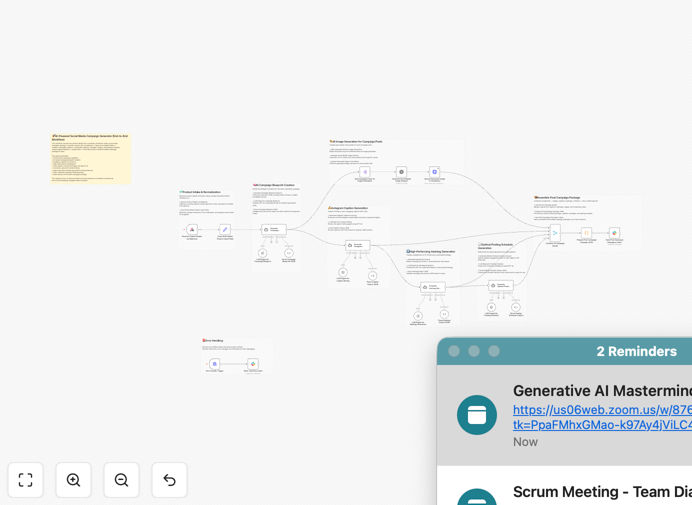Select the red trigger node in Product Intake
Image resolution: width=692 pixels, height=505 pixels.
192,230
